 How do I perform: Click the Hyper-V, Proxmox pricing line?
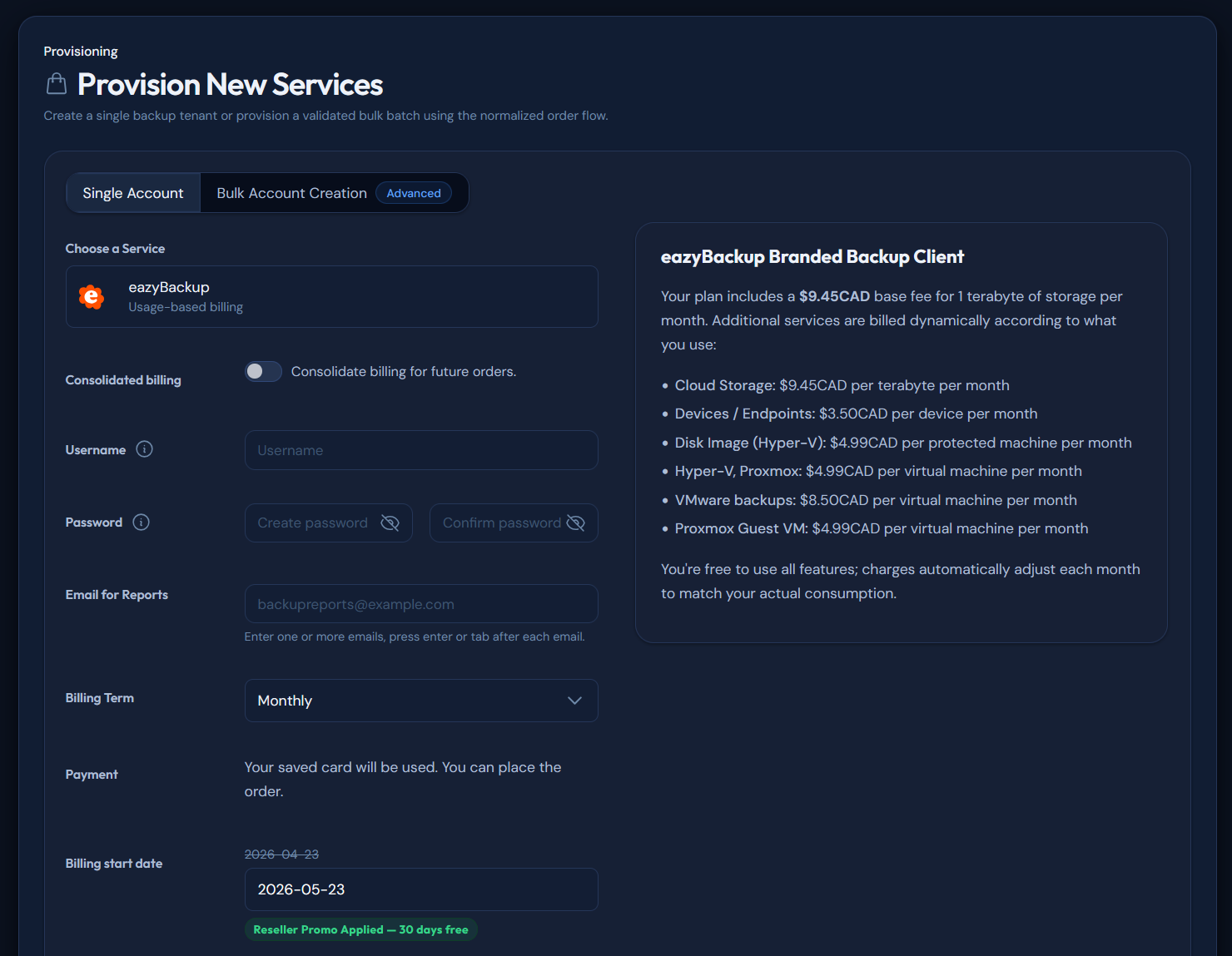(878, 471)
